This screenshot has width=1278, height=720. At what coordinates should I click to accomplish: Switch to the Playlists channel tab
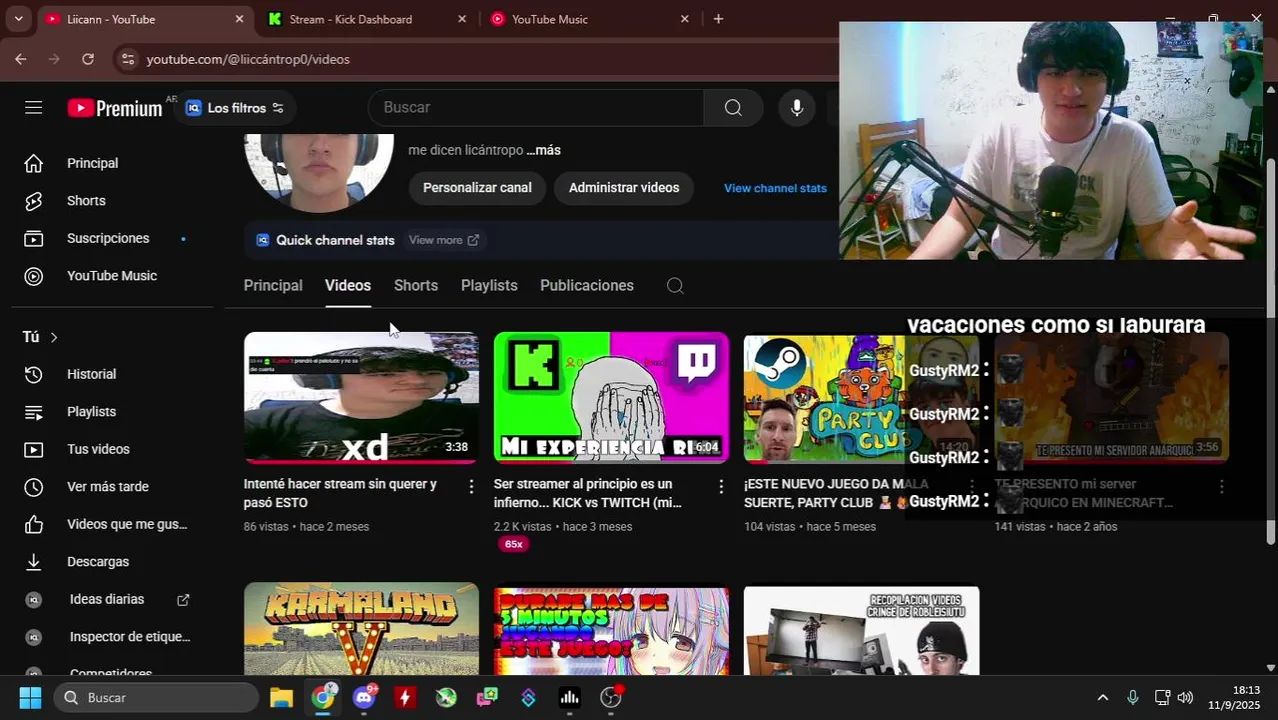point(489,286)
